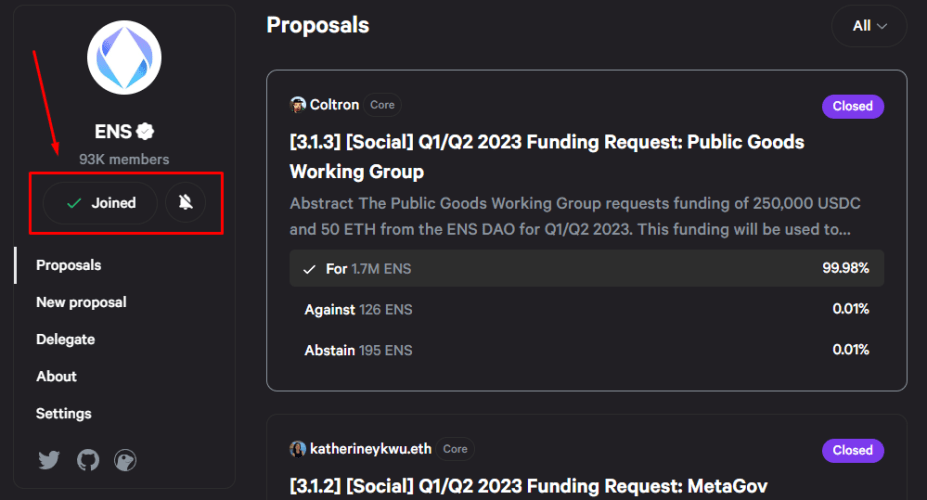Viewport: 927px width, 500px height.
Task: Click the ENS space logo avatar
Action: pos(124,57)
